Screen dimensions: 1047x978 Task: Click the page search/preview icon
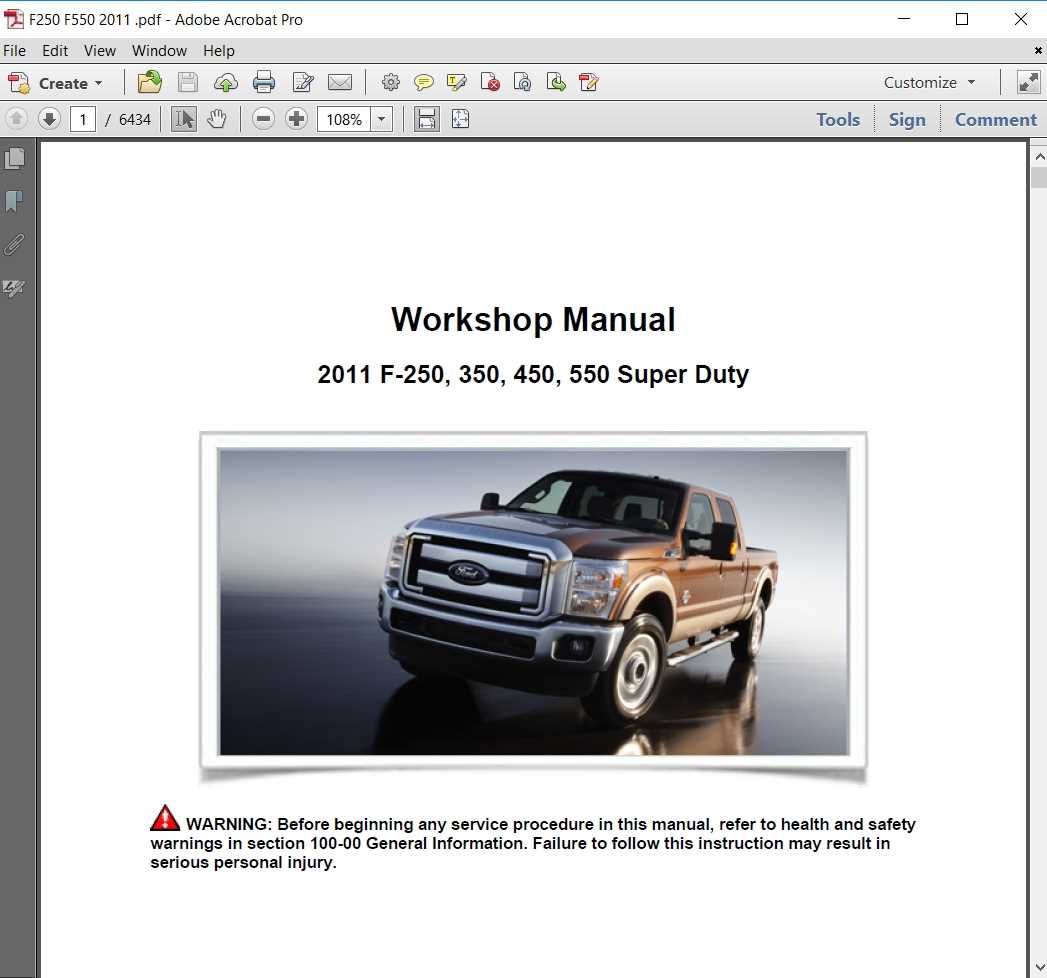click(523, 82)
